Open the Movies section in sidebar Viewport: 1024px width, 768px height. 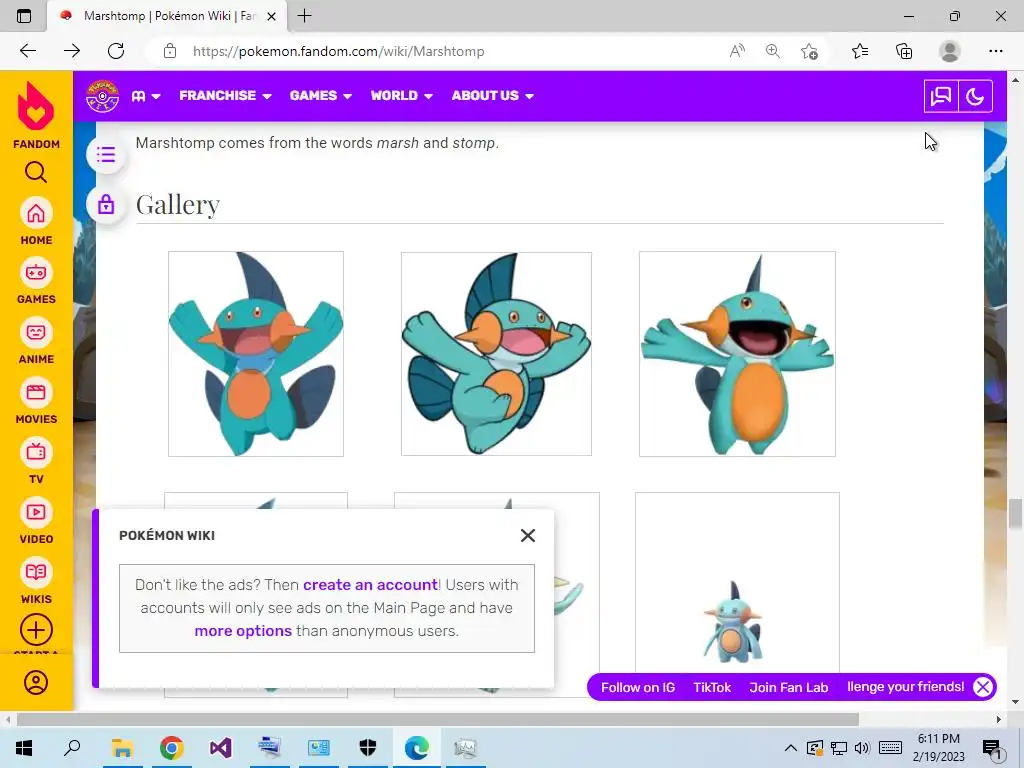[36, 393]
